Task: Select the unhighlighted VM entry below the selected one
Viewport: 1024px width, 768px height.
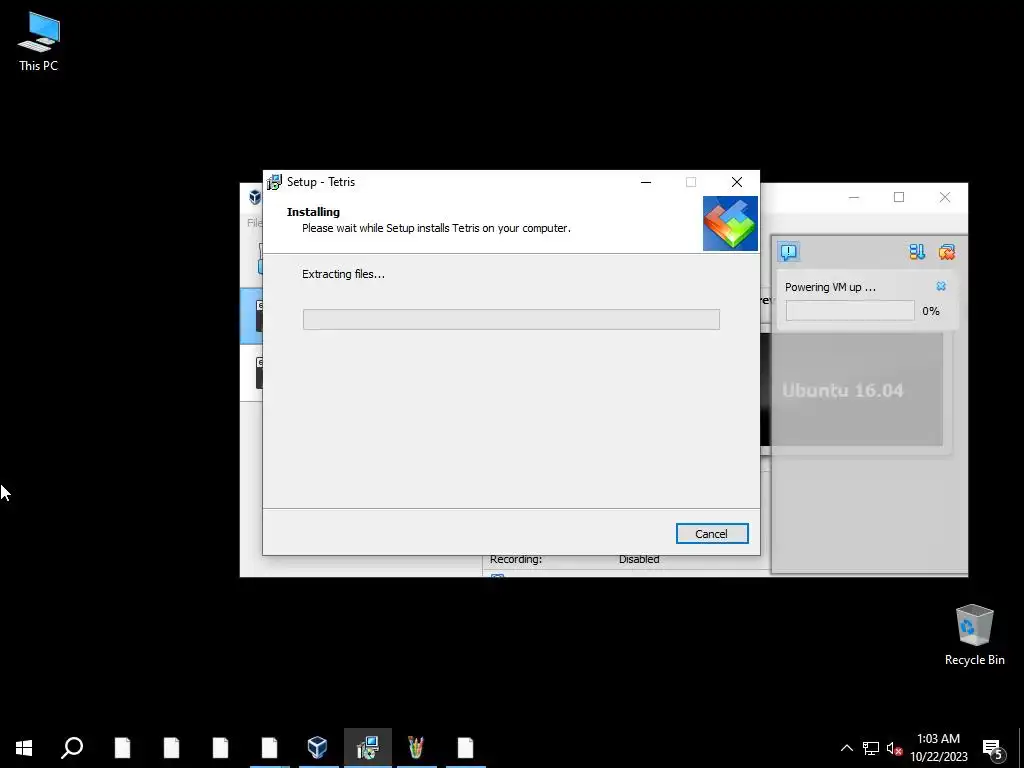Action: 251,373
